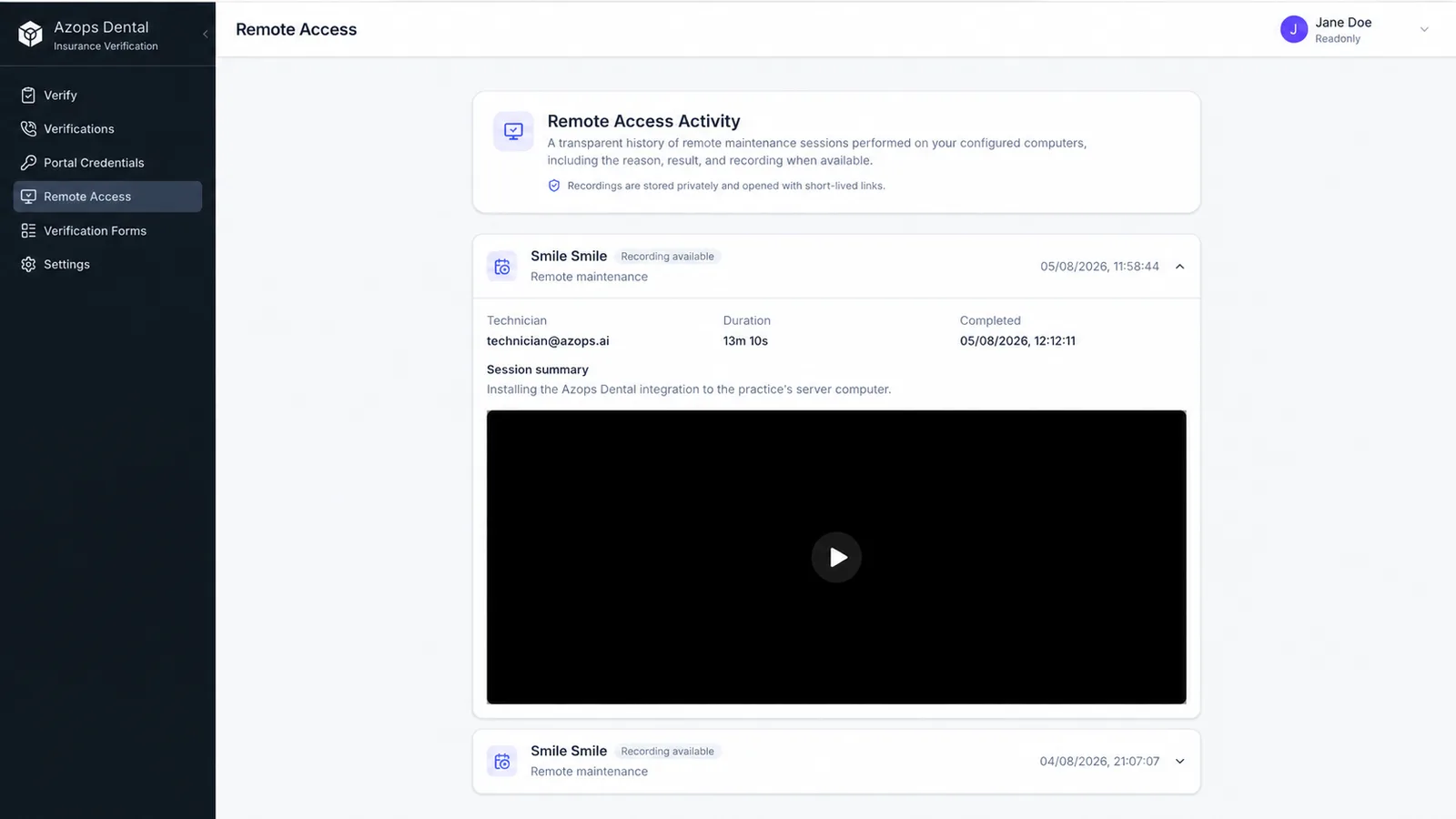
Task: Click the Verification Forms list icon
Action: click(x=28, y=230)
